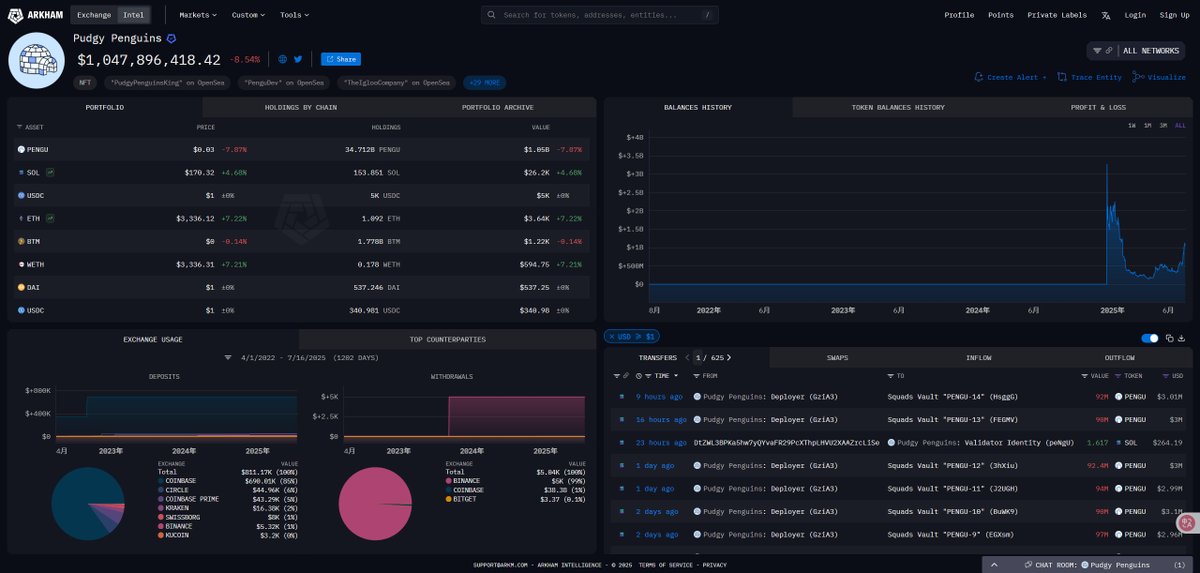The width and height of the screenshot is (1200, 573).
Task: Download transfers using the download icon
Action: [1182, 339]
